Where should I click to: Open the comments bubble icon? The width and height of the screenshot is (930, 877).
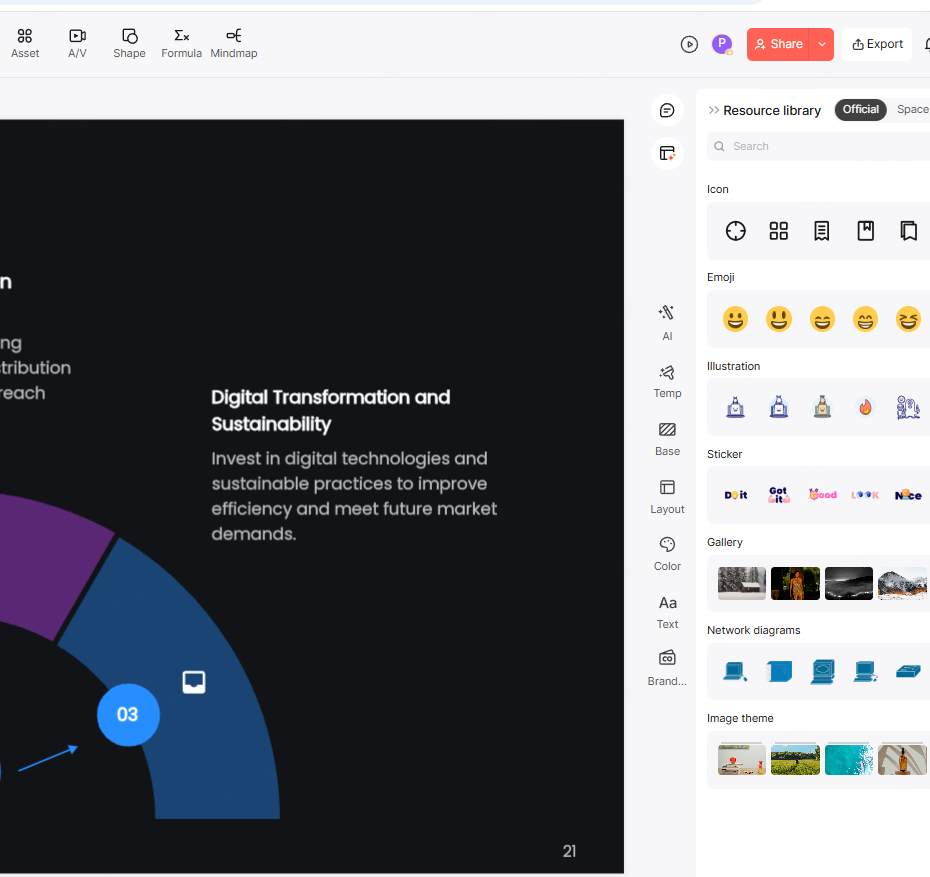click(667, 110)
